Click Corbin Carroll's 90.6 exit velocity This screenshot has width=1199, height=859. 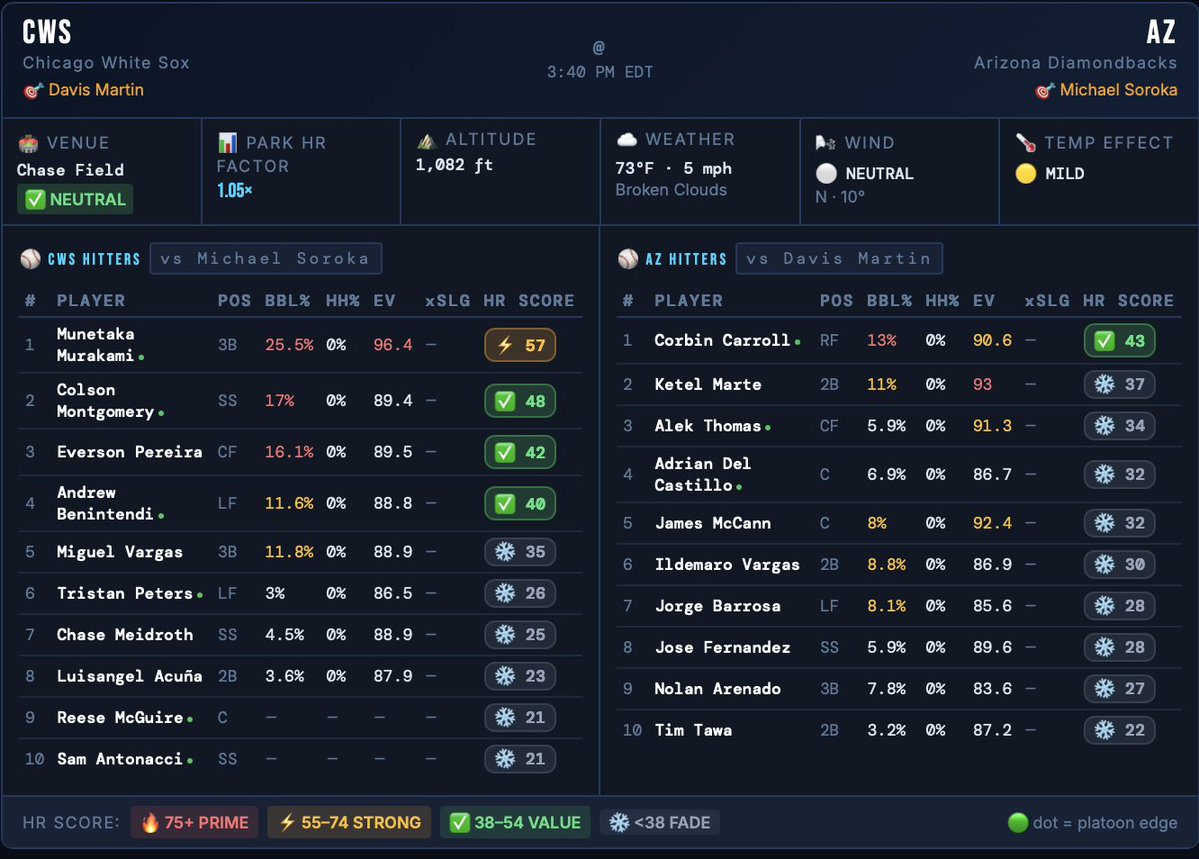993,340
